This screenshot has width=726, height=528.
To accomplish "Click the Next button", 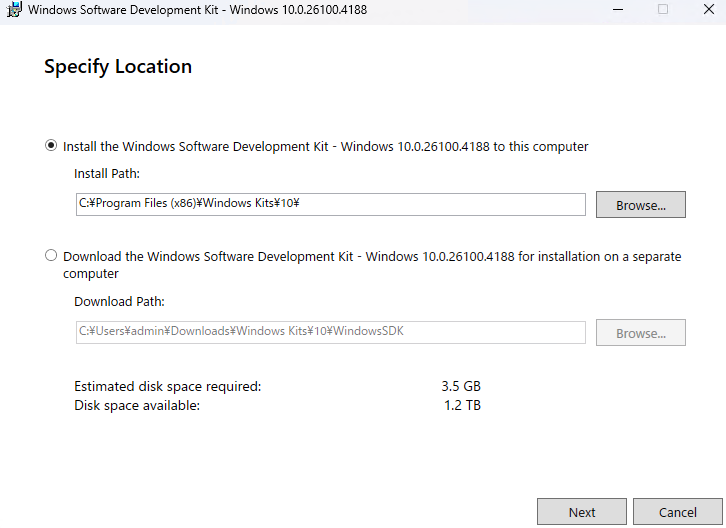I will tap(582, 512).
